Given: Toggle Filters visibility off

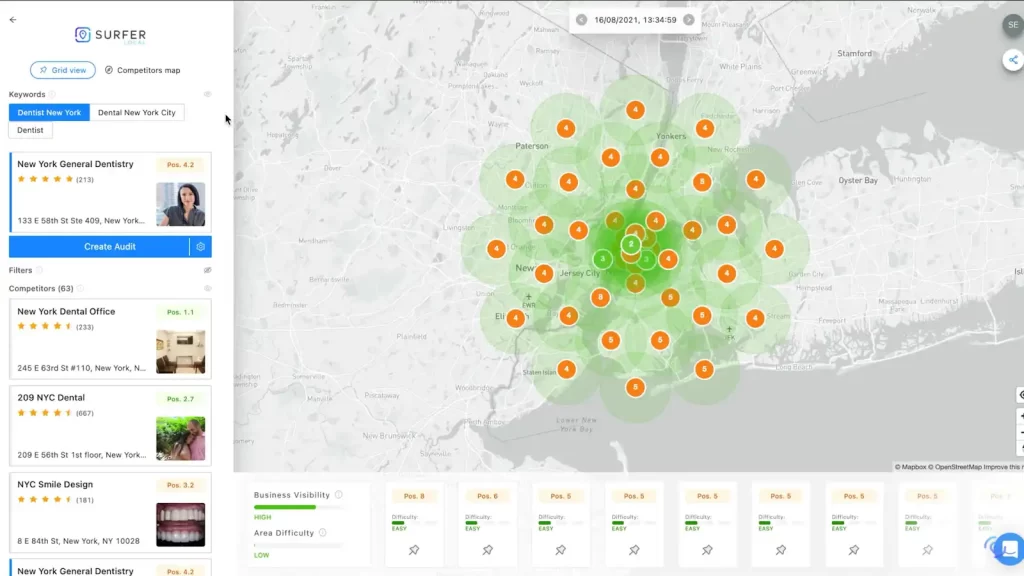Looking at the screenshot, I should coord(207,269).
